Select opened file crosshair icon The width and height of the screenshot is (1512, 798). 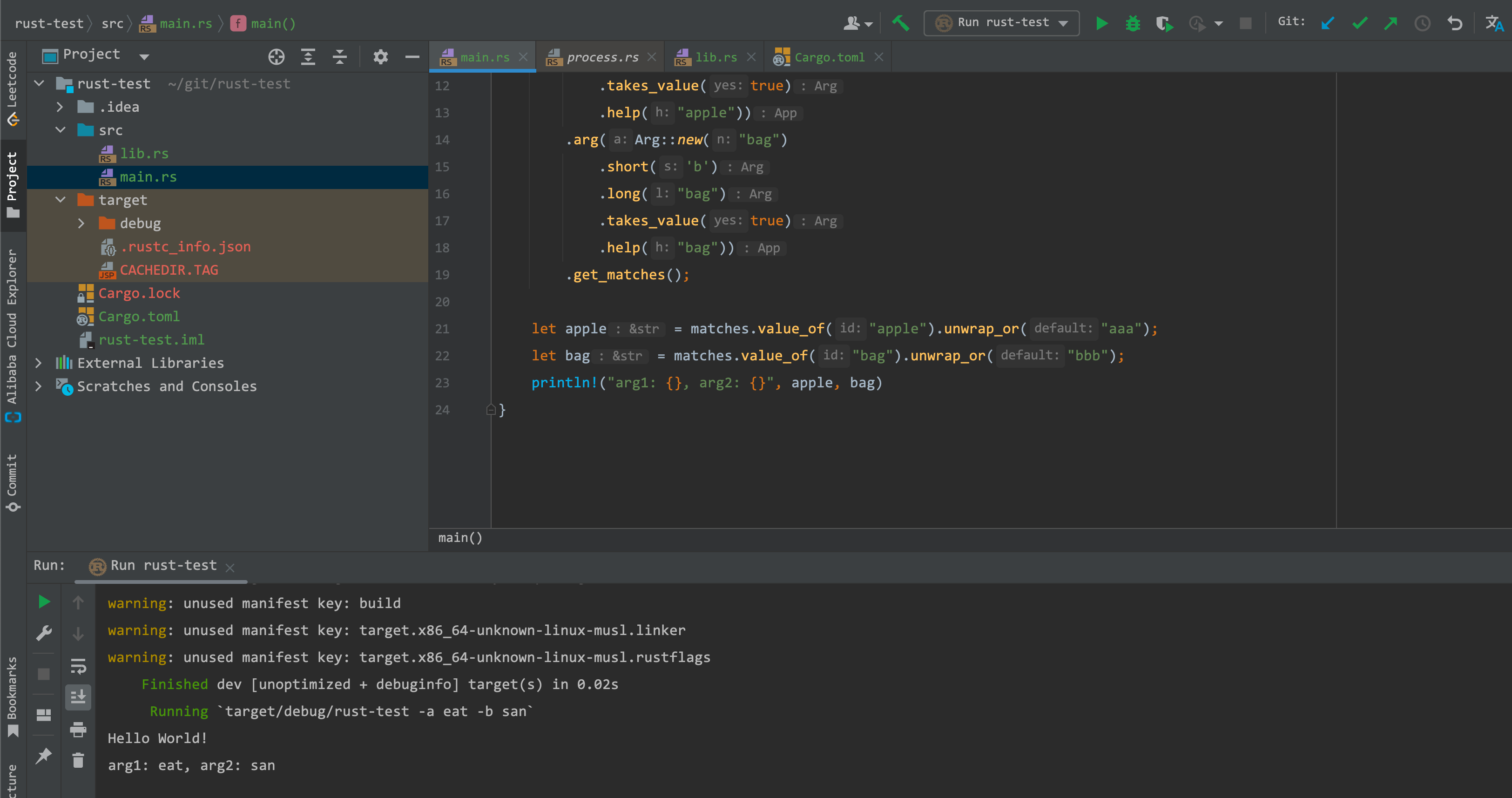point(277,56)
